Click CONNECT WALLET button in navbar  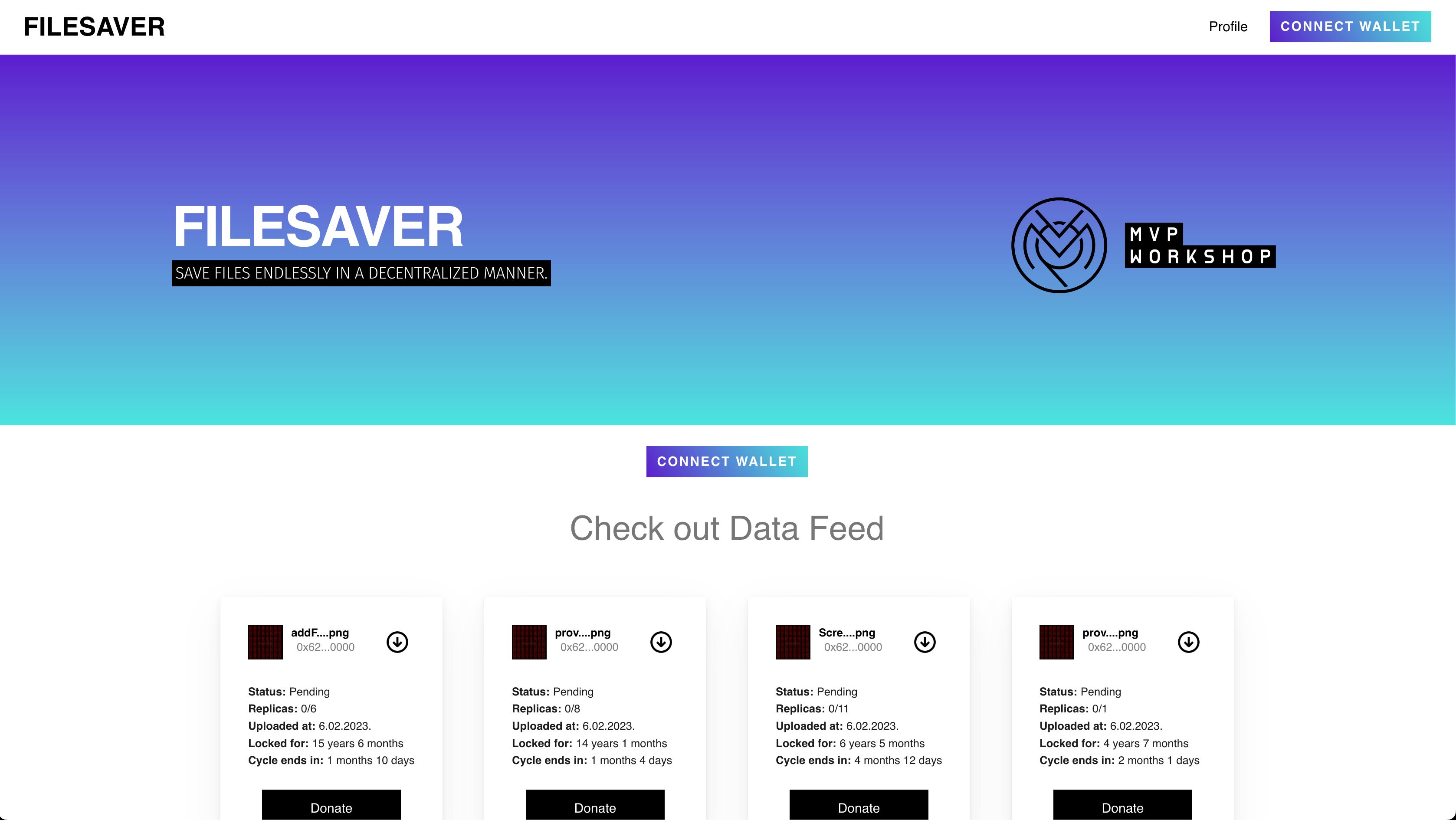[x=1350, y=26]
